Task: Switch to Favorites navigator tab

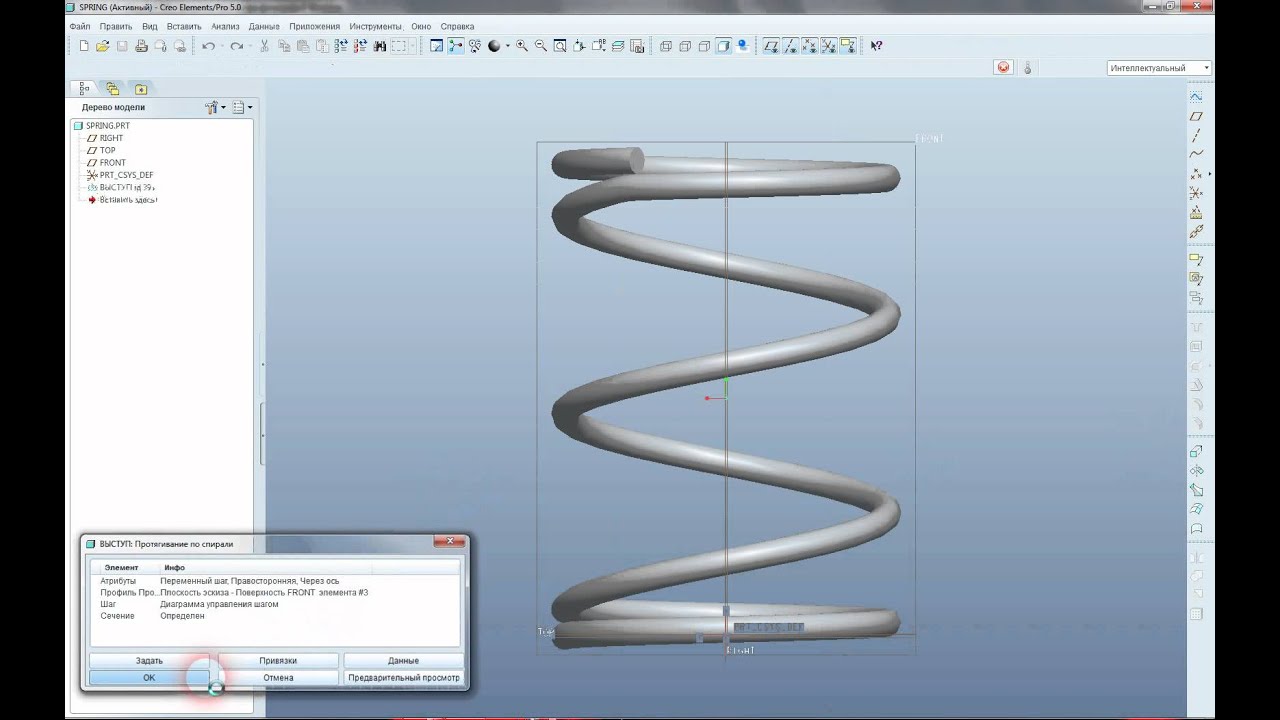Action: 141,88
